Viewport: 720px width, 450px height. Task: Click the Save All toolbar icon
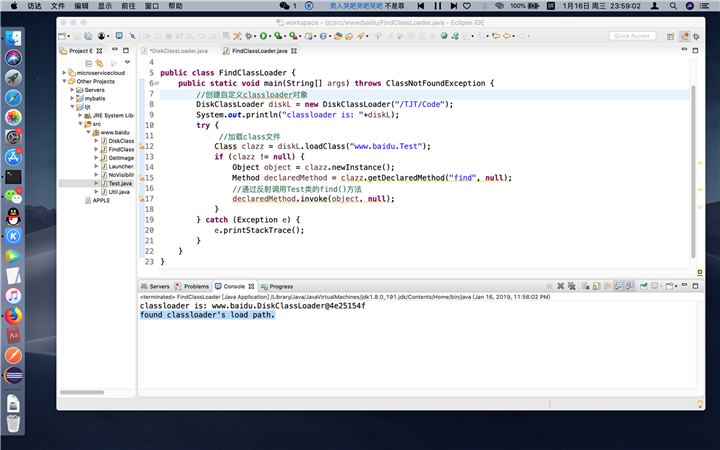point(88,36)
